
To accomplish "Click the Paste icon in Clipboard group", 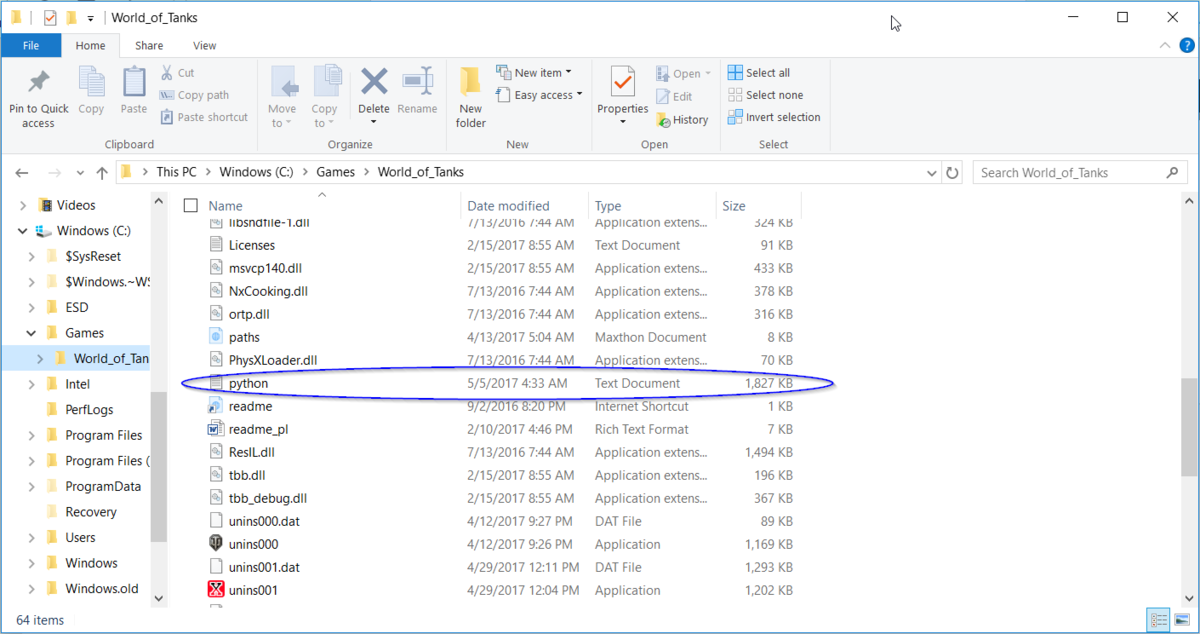I will tap(134, 83).
